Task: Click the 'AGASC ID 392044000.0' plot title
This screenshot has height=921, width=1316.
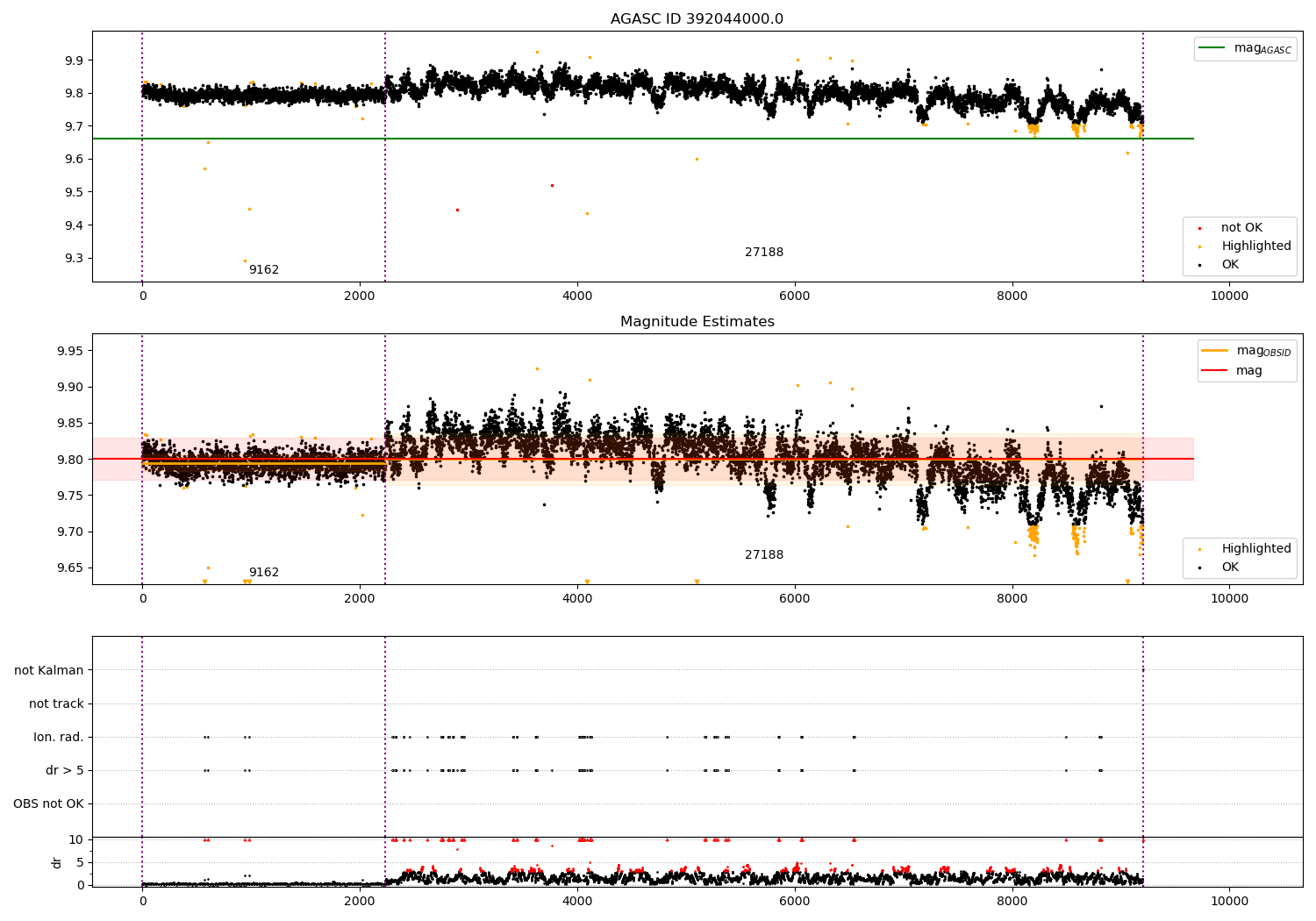Action: click(697, 19)
